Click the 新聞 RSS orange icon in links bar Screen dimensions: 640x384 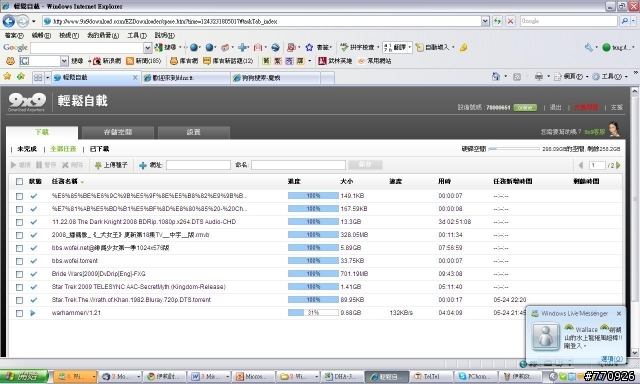[130, 61]
